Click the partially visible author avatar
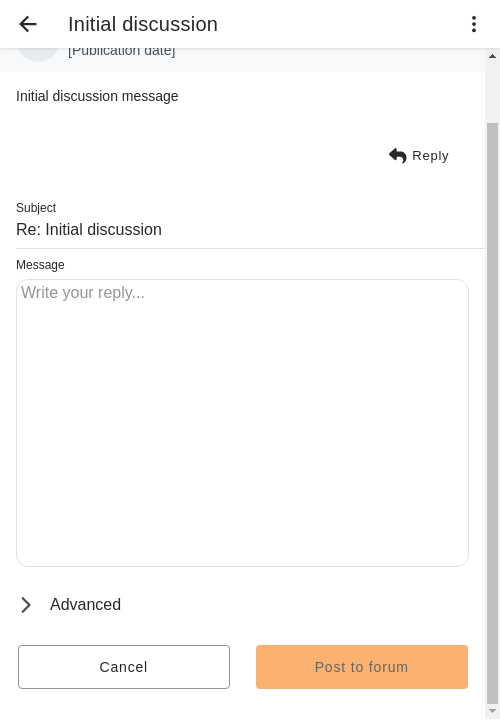Screen dimensions: 500x720 38,54
